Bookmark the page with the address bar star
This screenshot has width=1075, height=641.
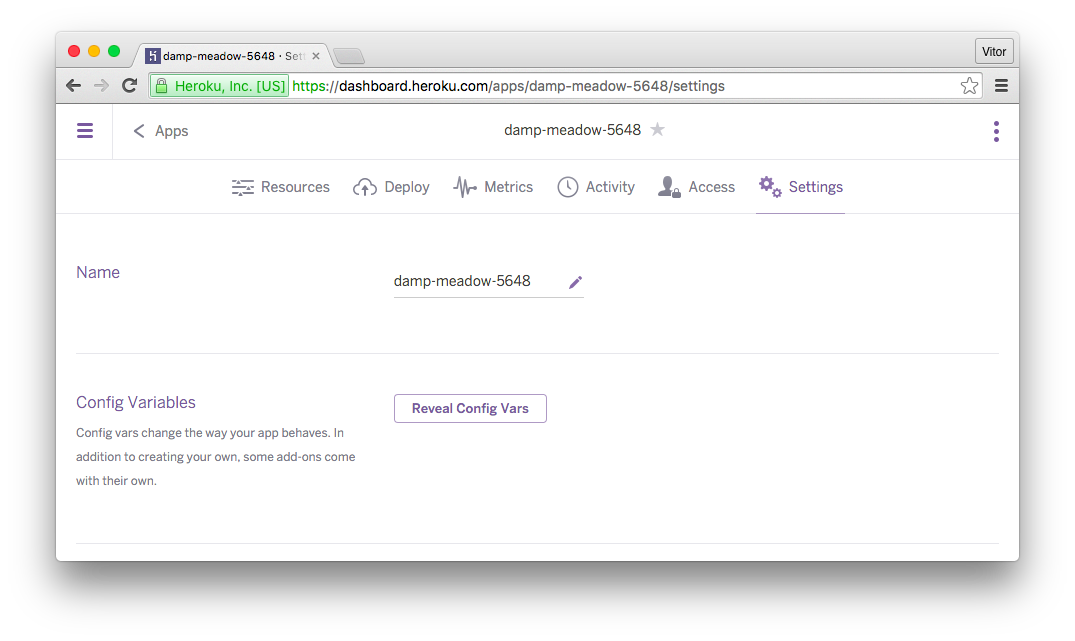[x=969, y=86]
